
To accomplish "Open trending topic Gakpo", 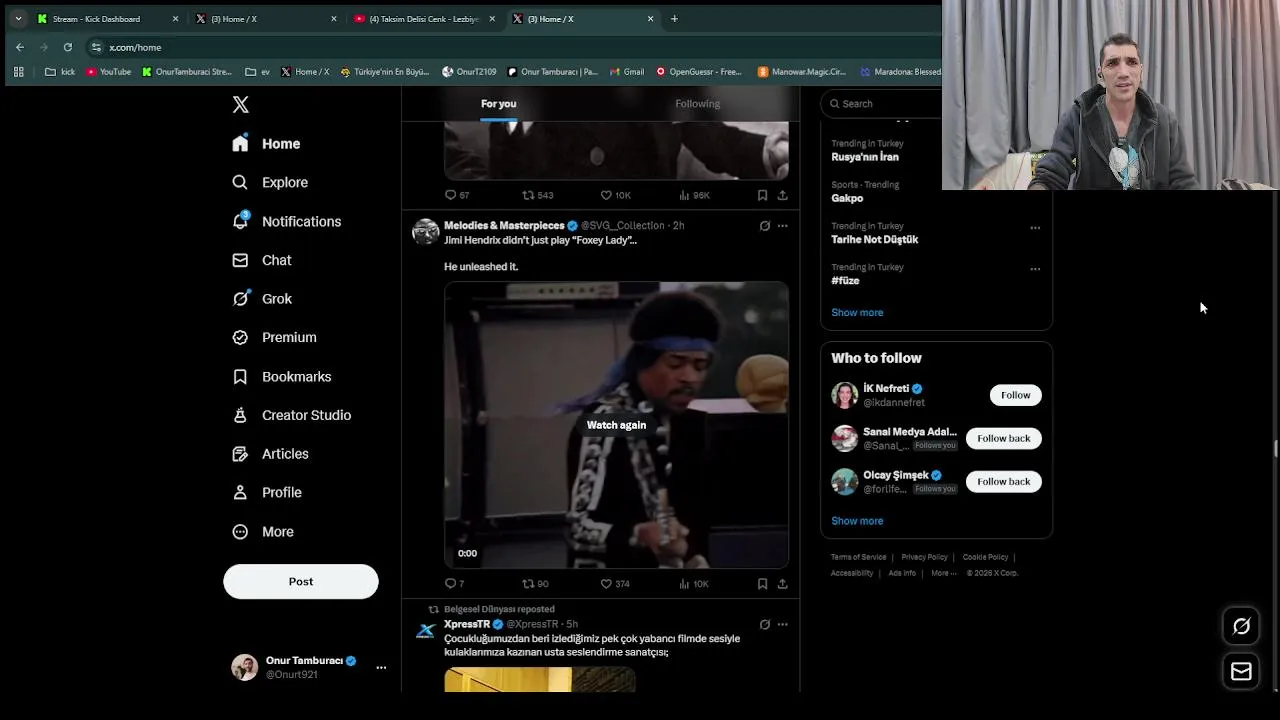I will 847,198.
